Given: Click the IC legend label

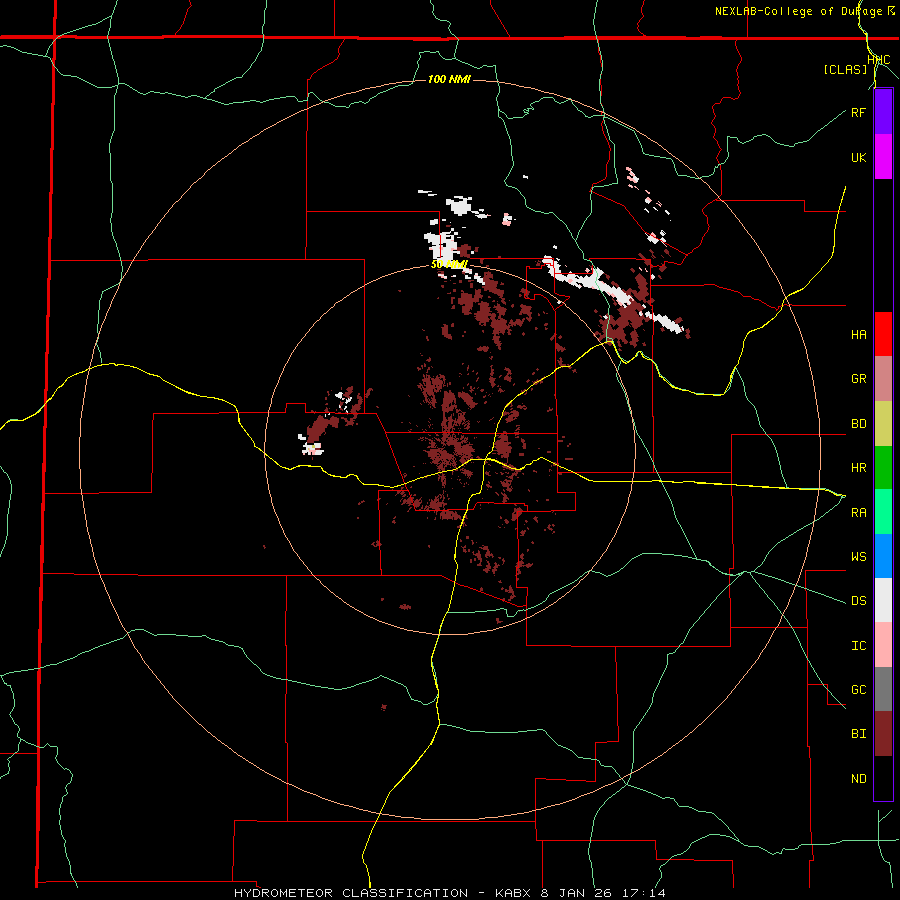Looking at the screenshot, I should tap(858, 646).
